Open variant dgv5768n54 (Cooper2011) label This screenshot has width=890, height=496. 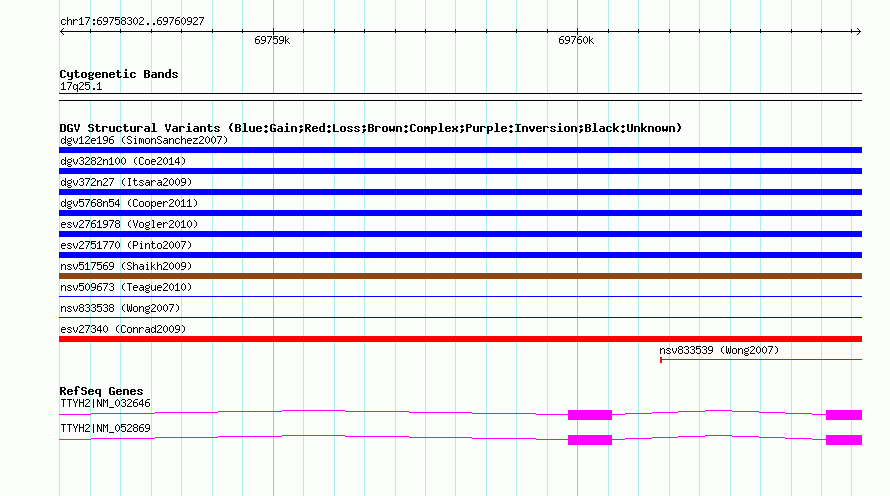(x=129, y=203)
